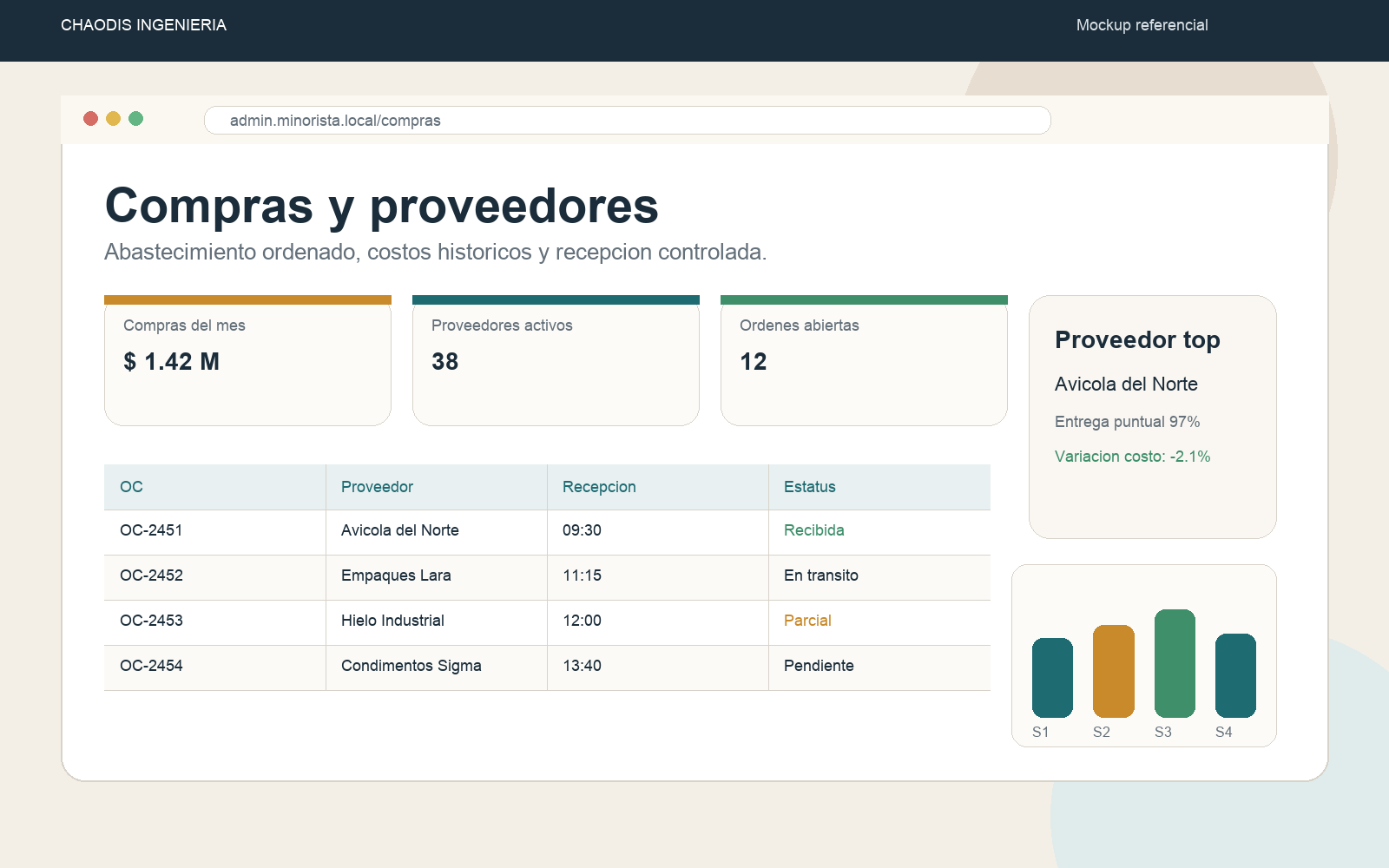Open the Compras del mes card
The width and height of the screenshot is (1389, 868).
247,360
